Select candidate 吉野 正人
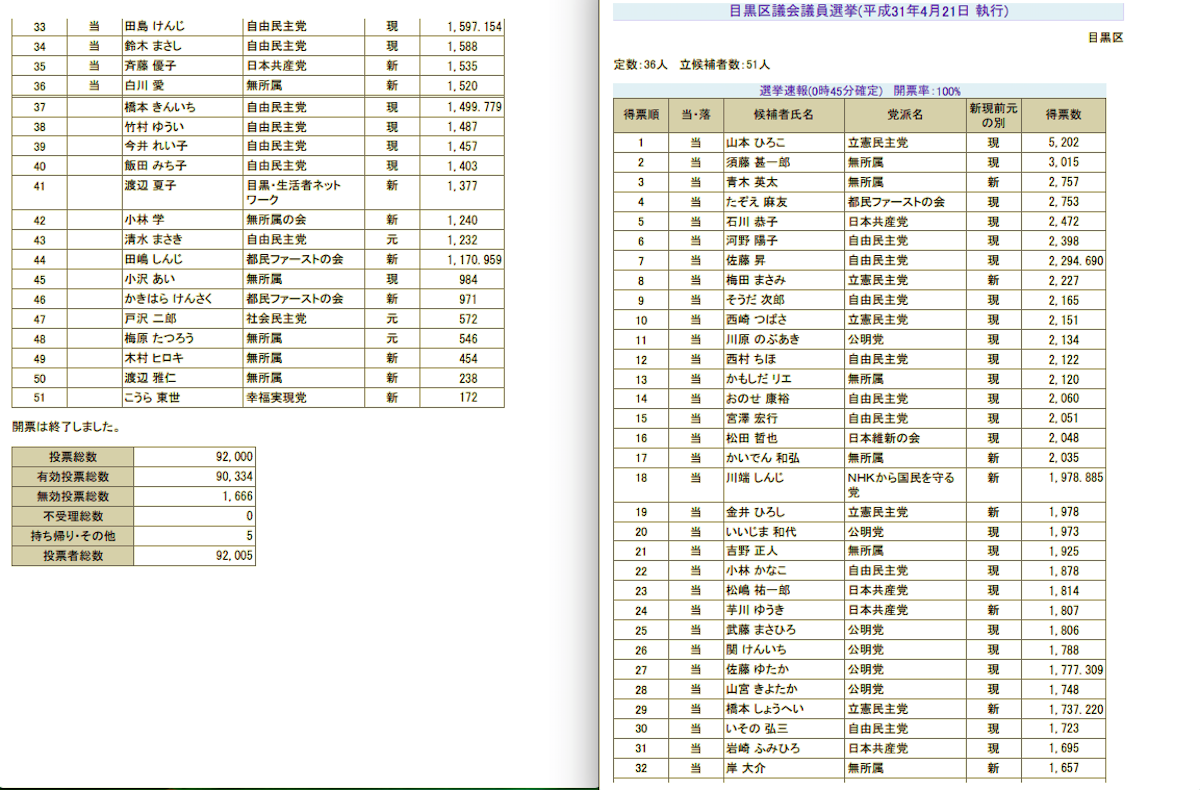 [x=752, y=551]
